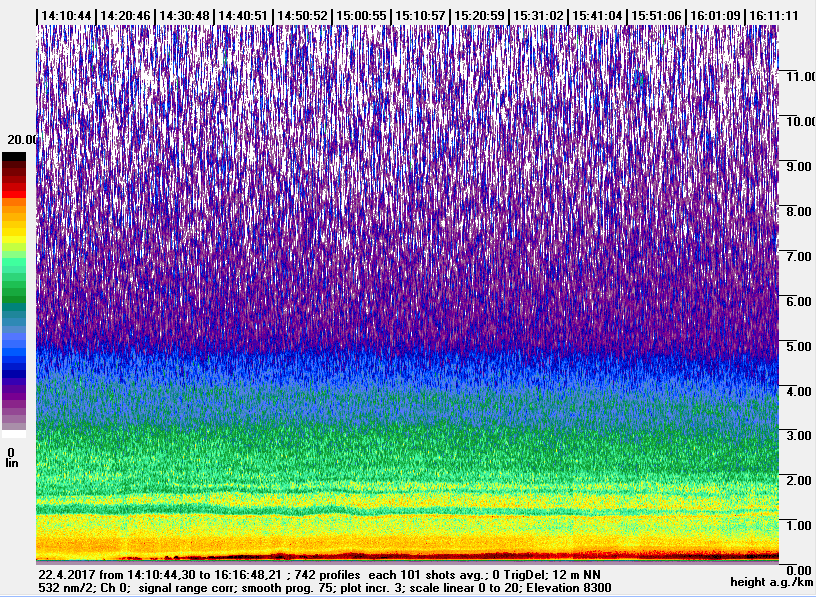Click the 5.00 height axis label
816x597 pixels.
coord(799,346)
